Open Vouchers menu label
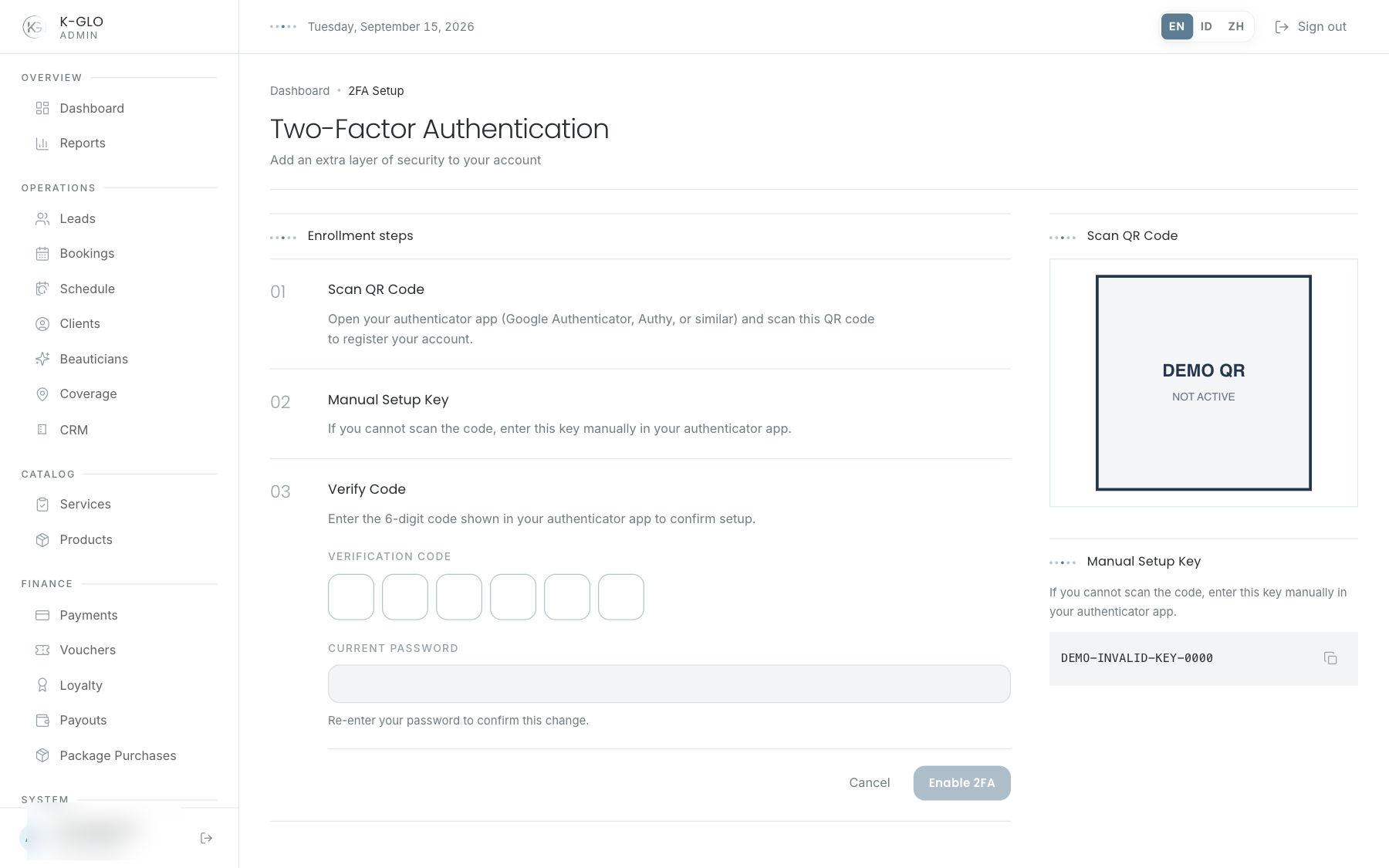 [x=88, y=650]
